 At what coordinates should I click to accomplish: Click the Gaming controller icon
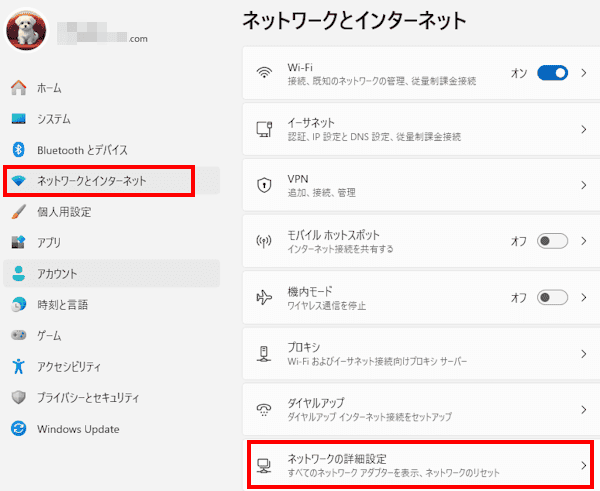[x=18, y=335]
